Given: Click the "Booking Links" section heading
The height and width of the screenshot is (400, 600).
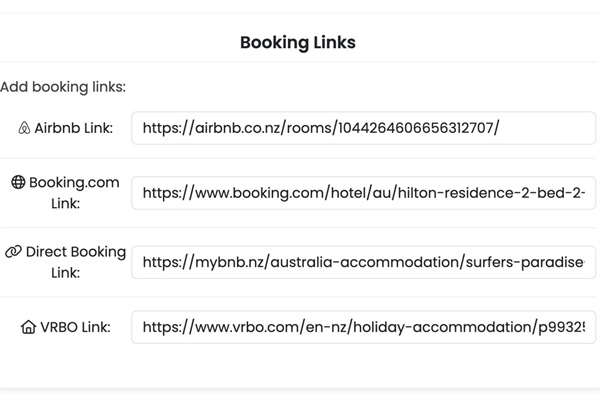Looking at the screenshot, I should (x=298, y=43).
